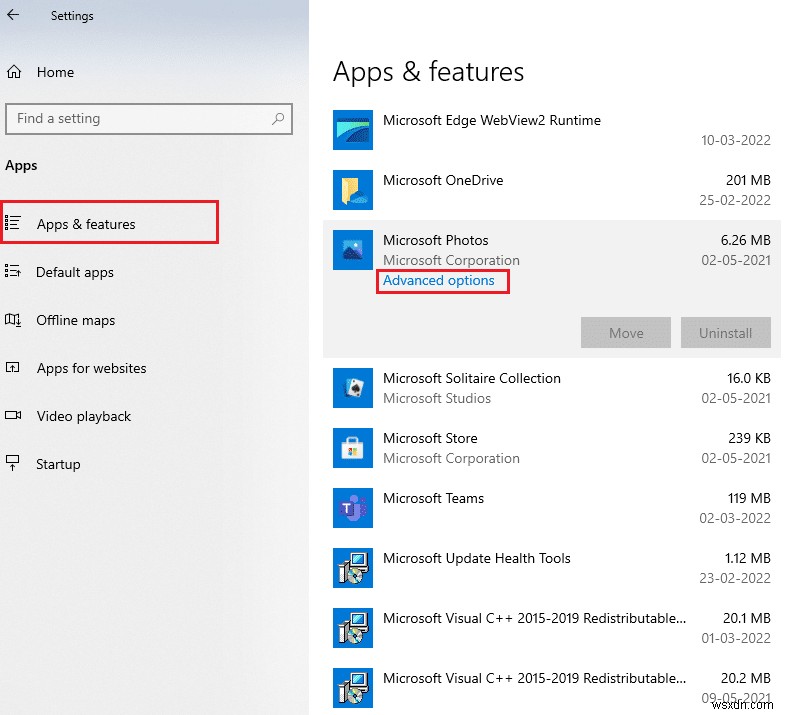Click the Microsoft Solitaire Collection icon

click(x=353, y=388)
